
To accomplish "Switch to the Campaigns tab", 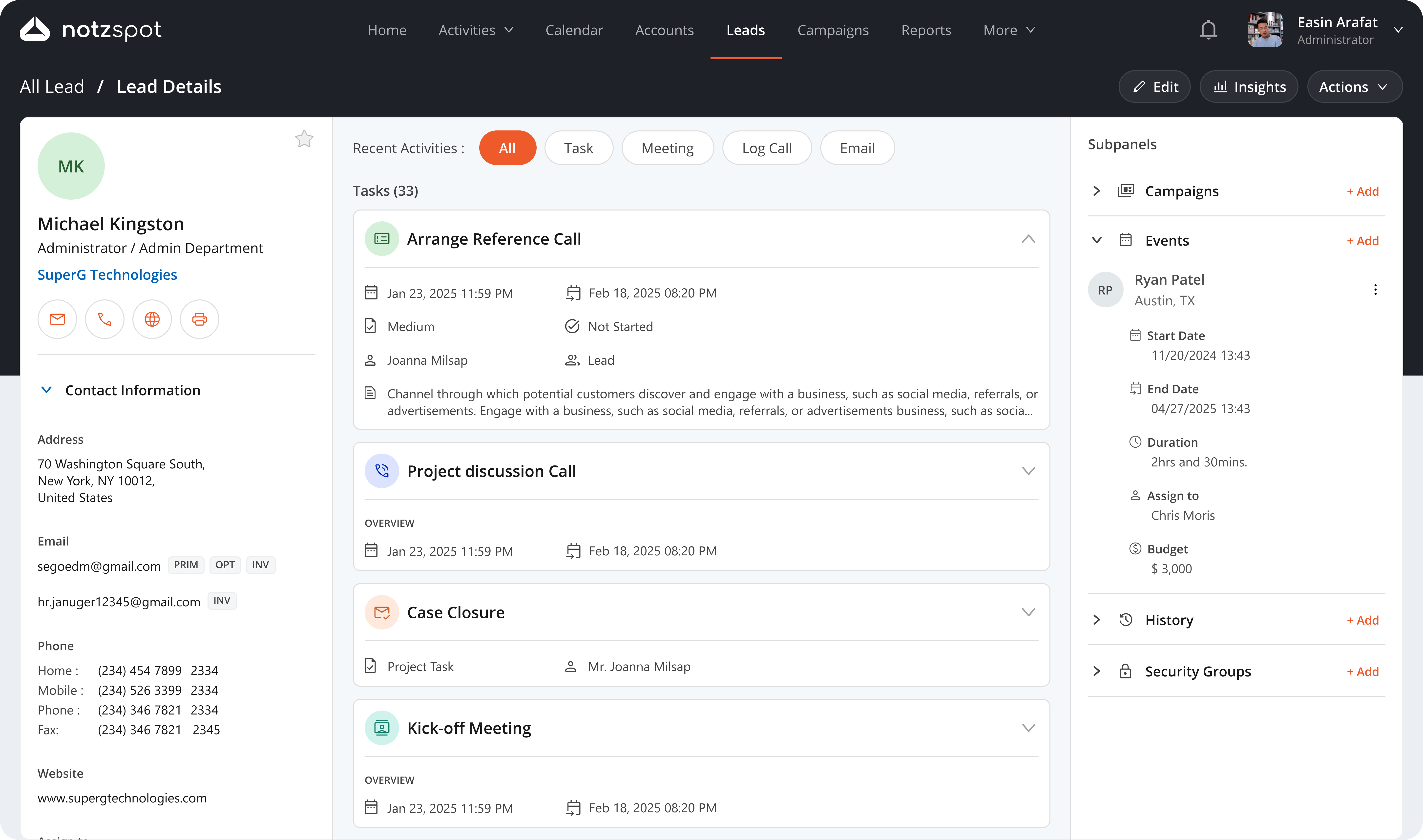I will click(833, 29).
